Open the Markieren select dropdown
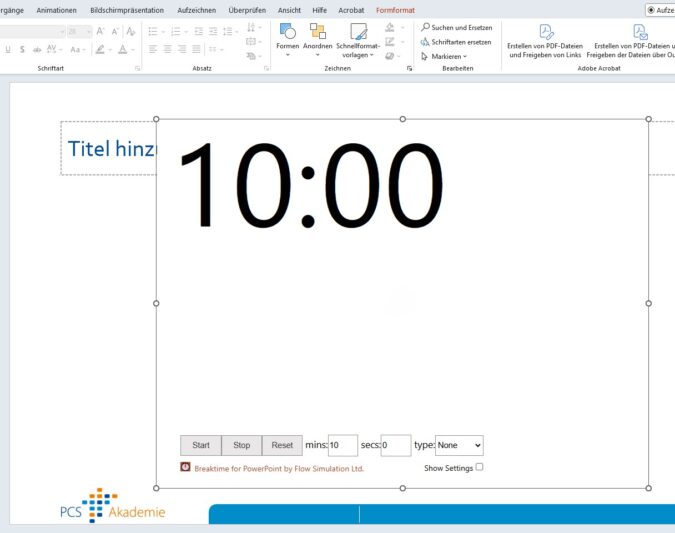Image resolution: width=675 pixels, height=533 pixels. pos(444,56)
